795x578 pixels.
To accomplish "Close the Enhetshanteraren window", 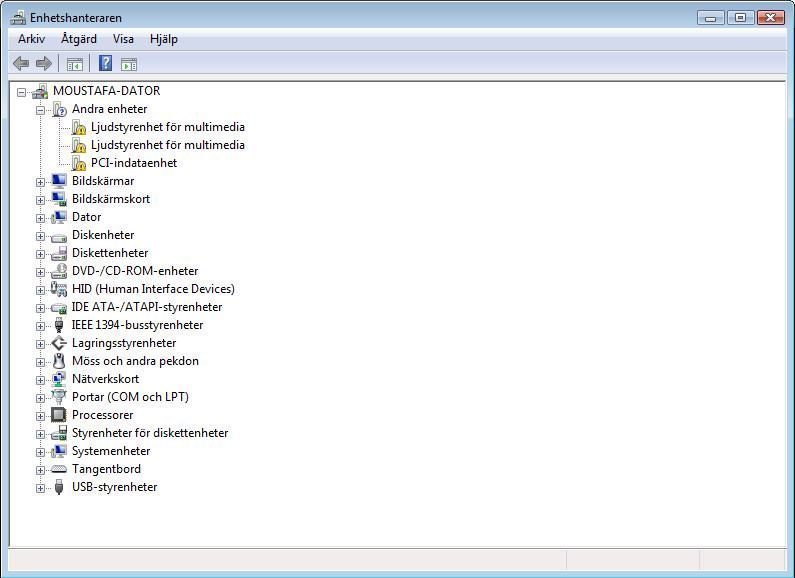I will 771,18.
